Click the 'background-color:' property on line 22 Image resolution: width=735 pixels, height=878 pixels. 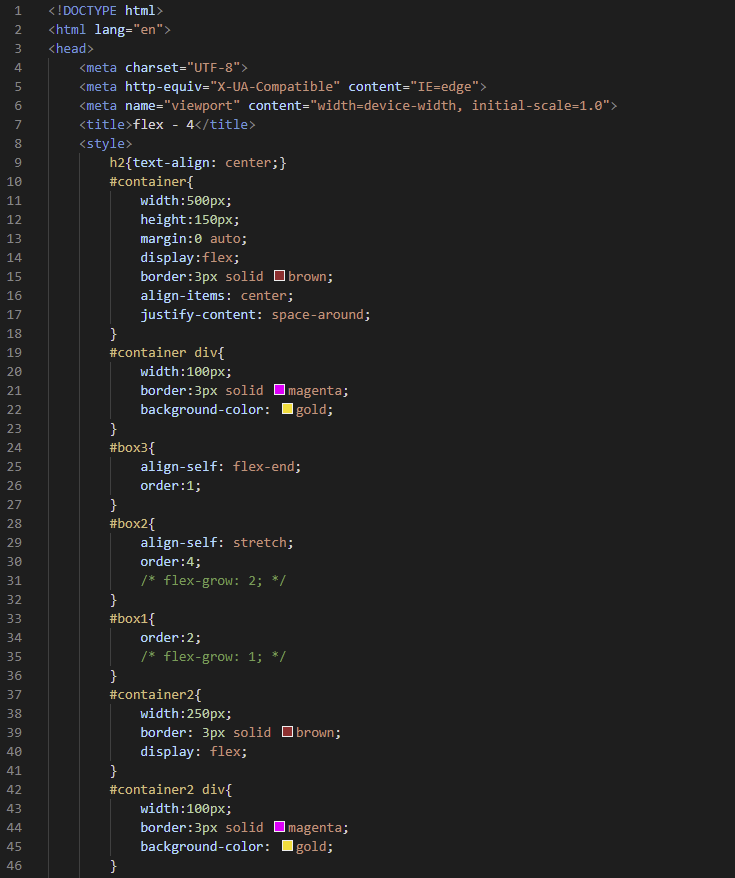click(205, 410)
